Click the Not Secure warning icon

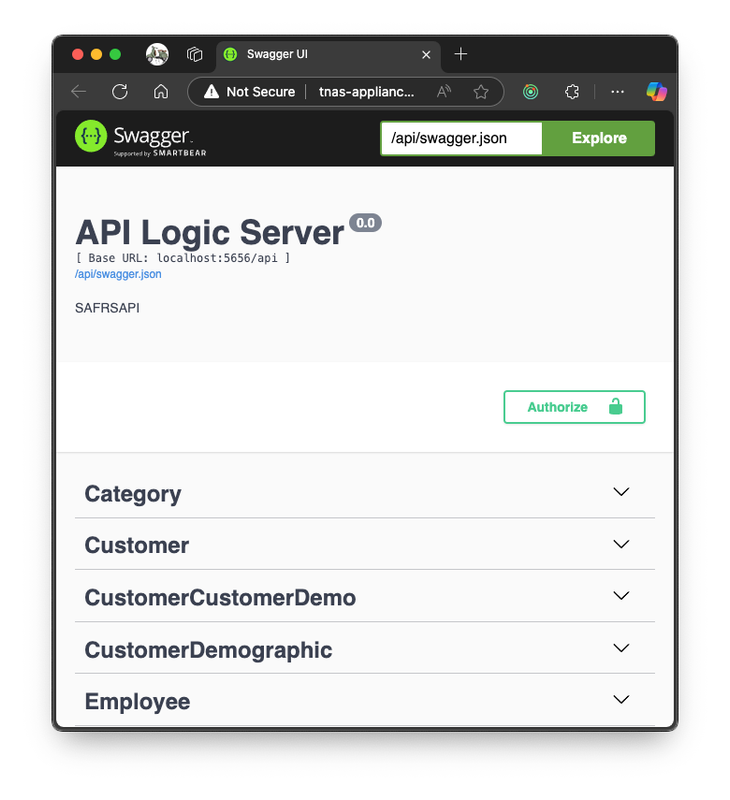click(211, 92)
